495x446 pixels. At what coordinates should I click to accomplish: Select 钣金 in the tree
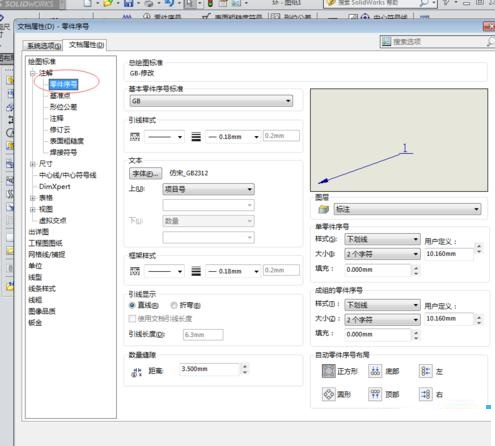point(35,322)
